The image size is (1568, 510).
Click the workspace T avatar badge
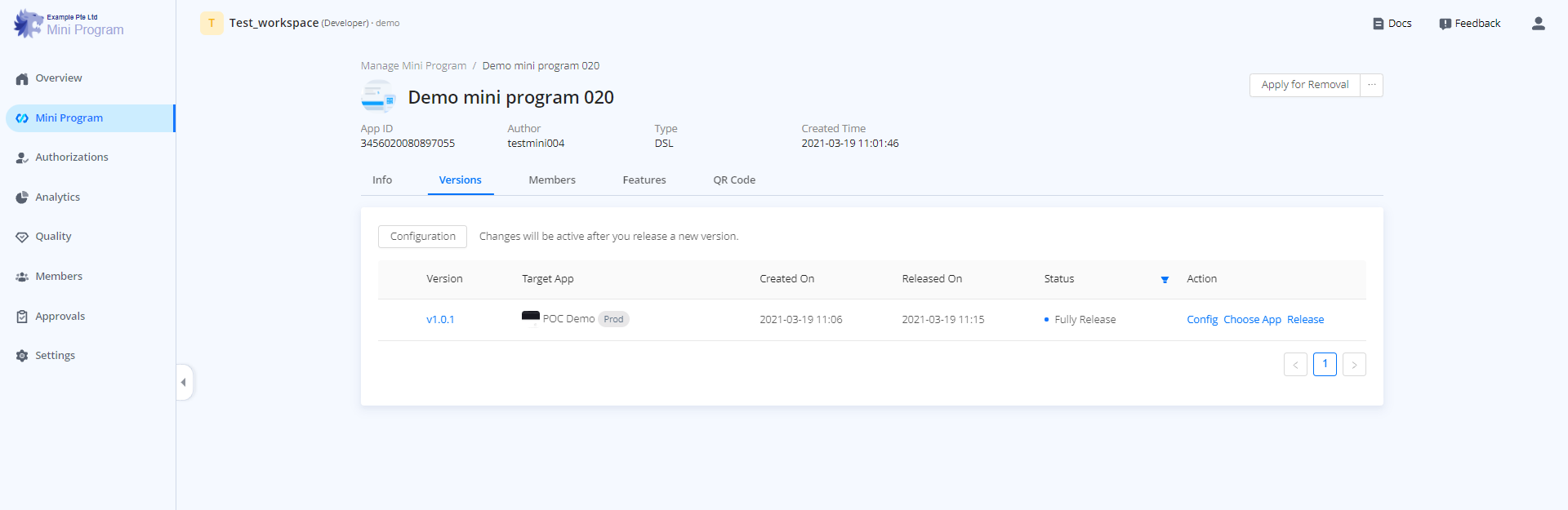click(x=212, y=23)
